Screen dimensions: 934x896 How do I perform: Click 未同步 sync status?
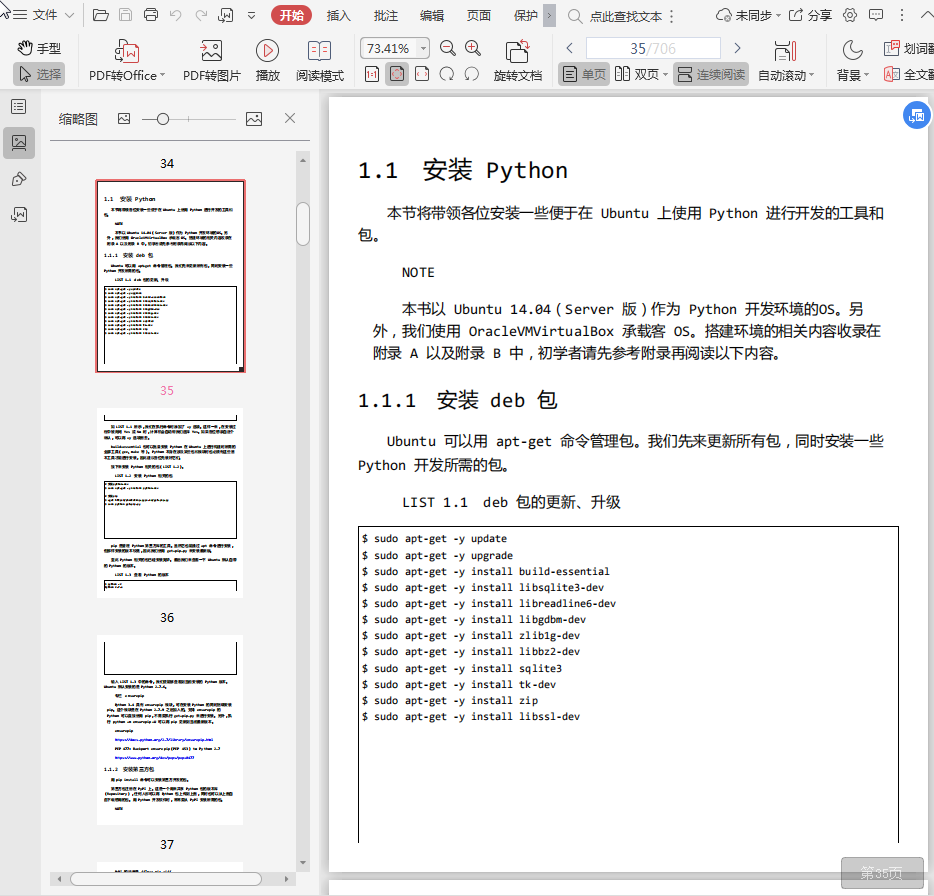748,15
